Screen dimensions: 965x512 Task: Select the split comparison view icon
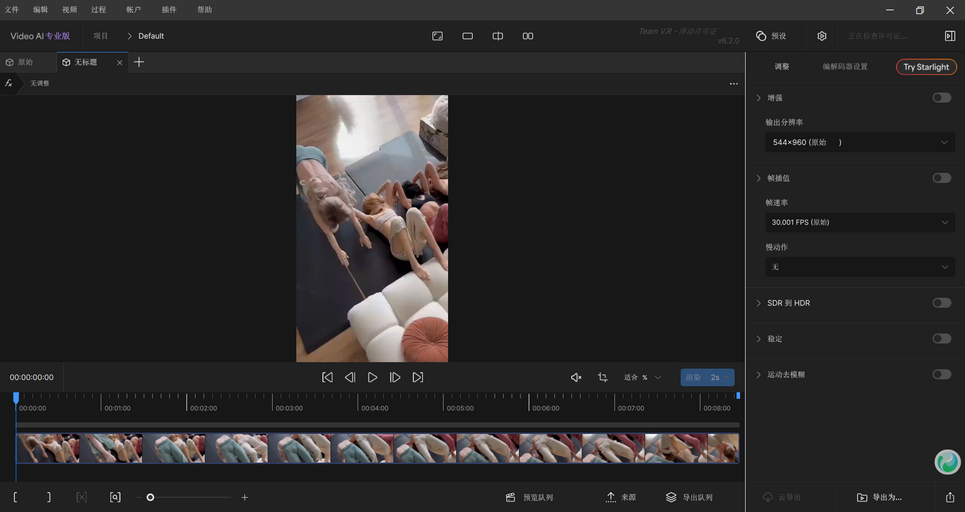498,36
